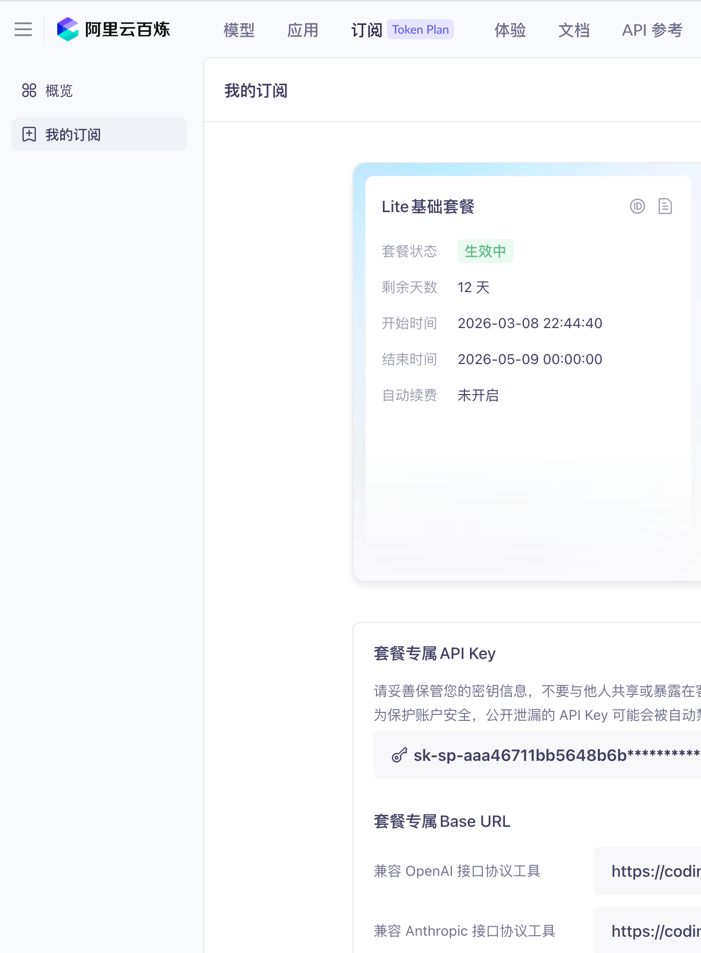
Task: Click the Lite基础套餐 card title
Action: pos(428,207)
